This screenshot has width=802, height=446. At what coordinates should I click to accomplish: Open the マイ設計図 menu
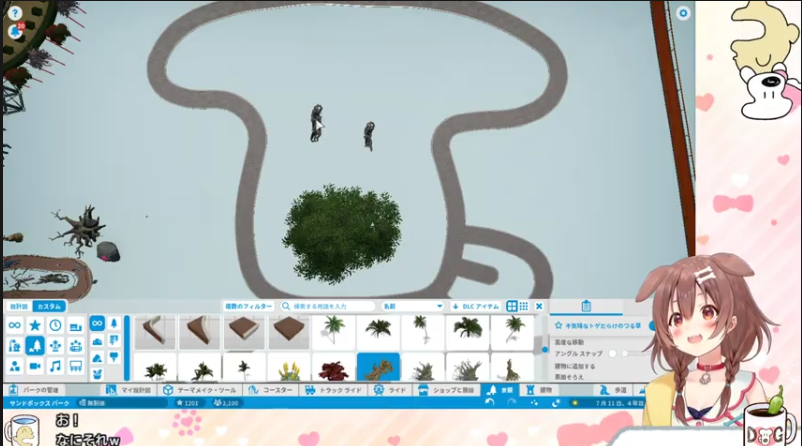click(128, 390)
